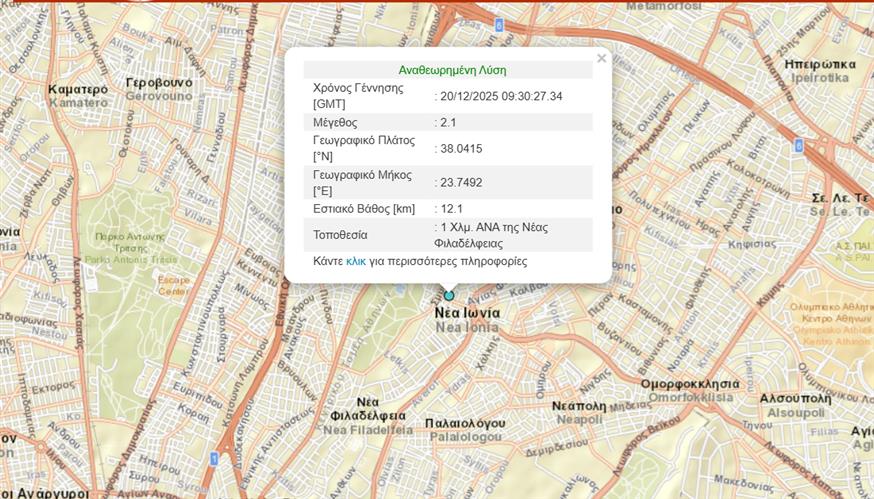Click the Νέα Ιωνία map label

tap(467, 312)
